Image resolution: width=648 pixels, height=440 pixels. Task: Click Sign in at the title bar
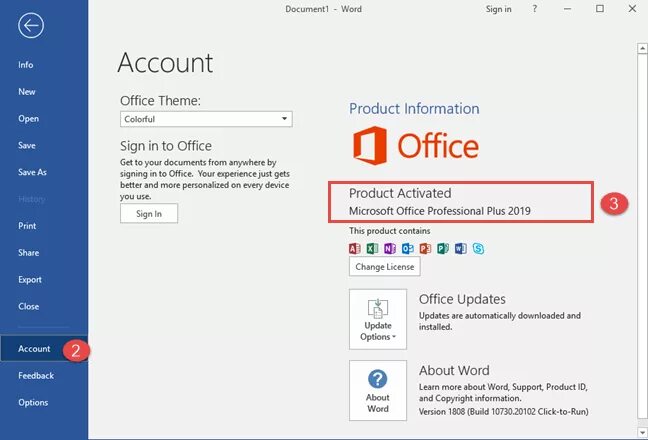pyautogui.click(x=498, y=9)
